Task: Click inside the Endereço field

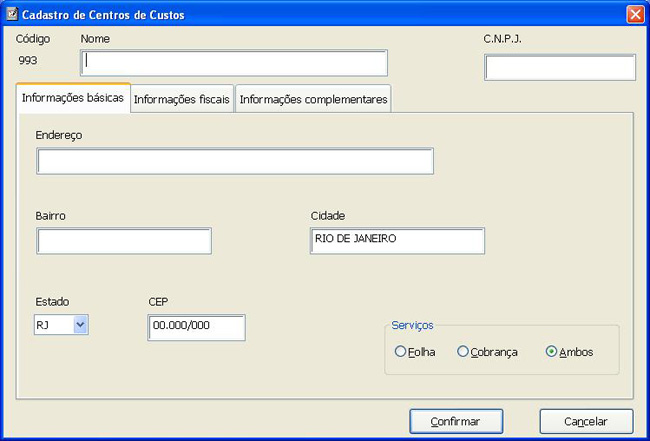Action: click(235, 162)
